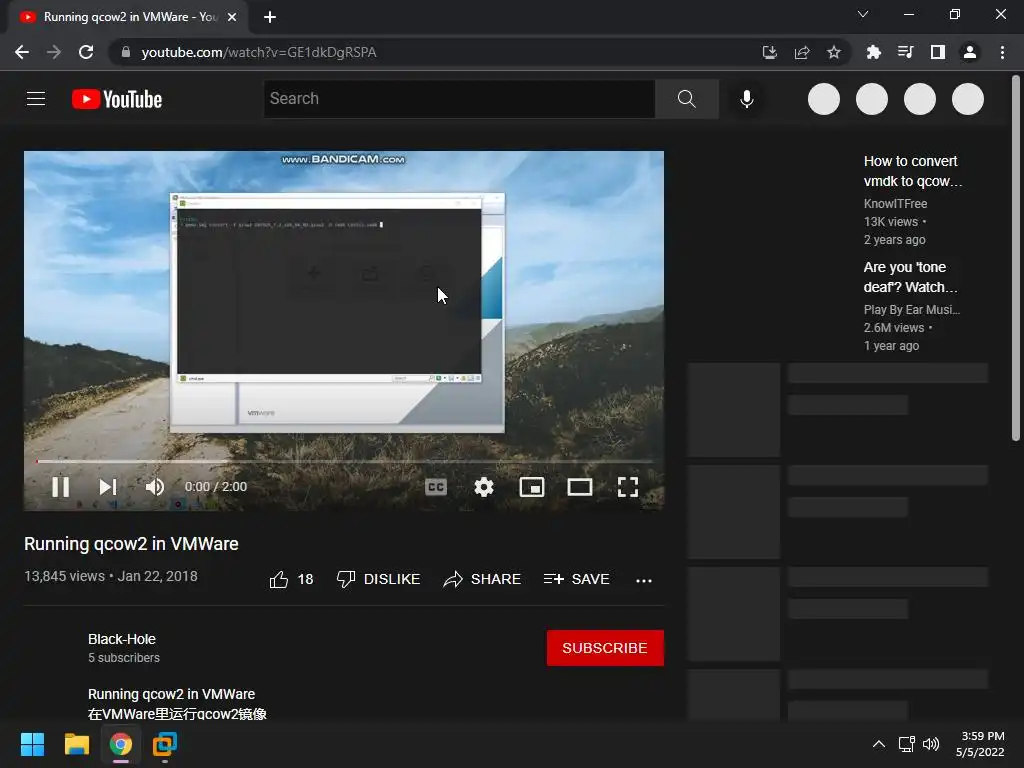Pause the video playback
The width and height of the screenshot is (1024, 768).
click(60, 487)
